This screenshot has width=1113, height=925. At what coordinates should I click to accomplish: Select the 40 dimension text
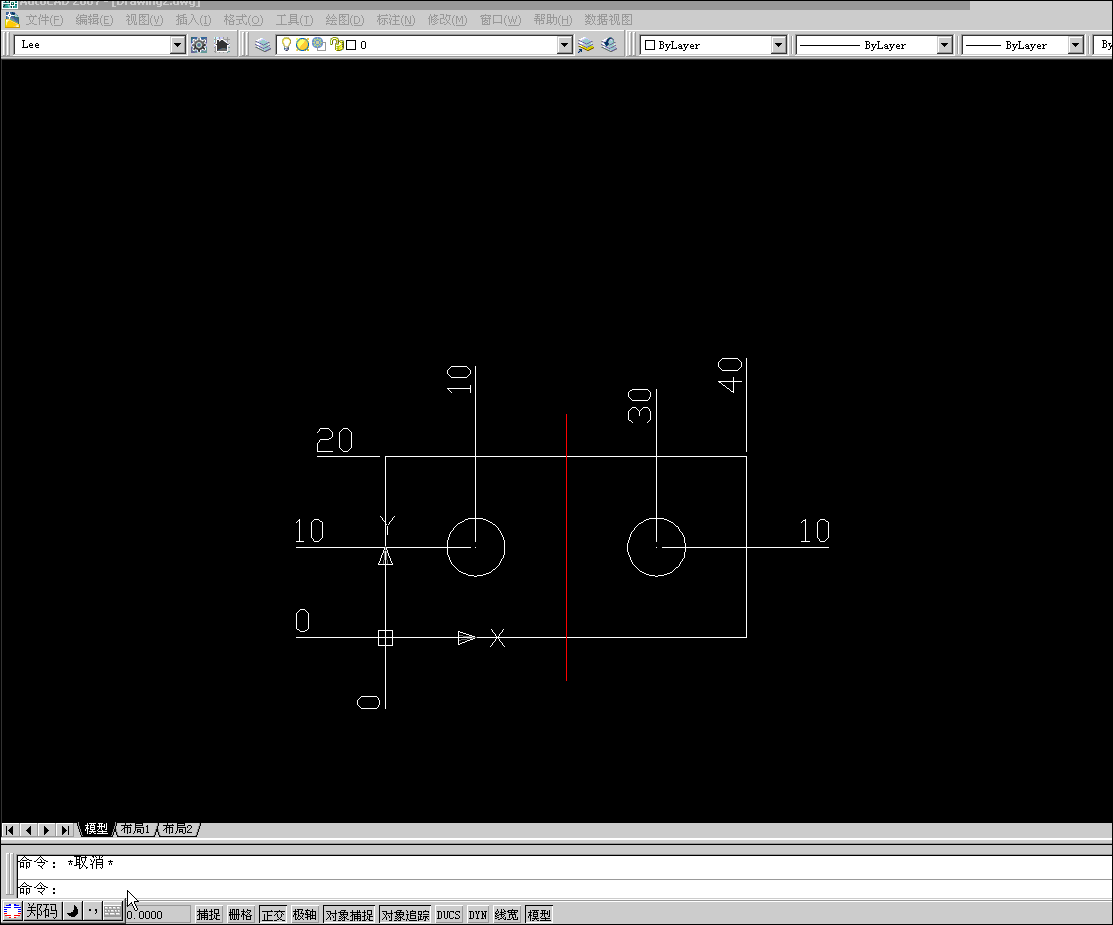(x=730, y=375)
